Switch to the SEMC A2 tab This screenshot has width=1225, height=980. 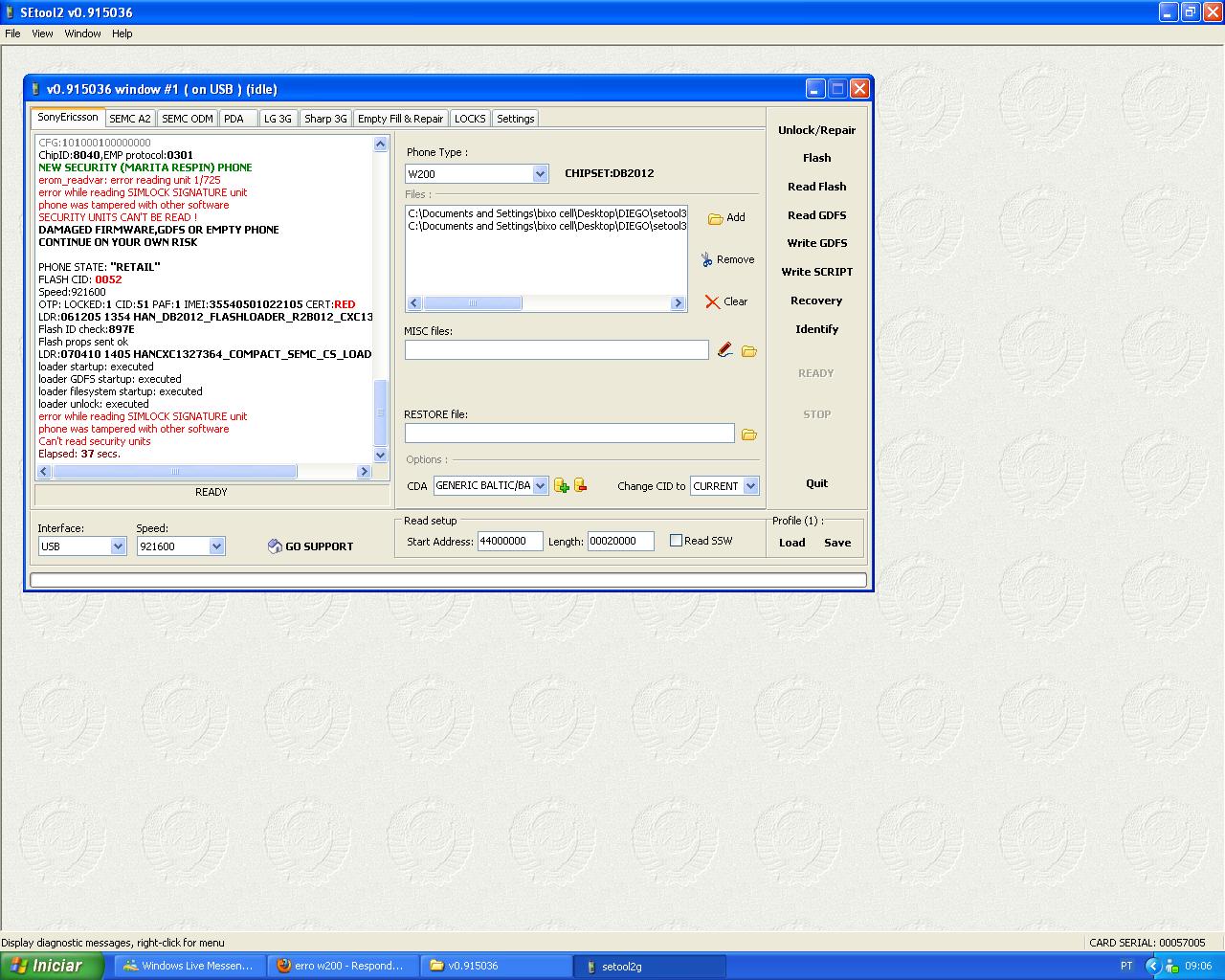point(129,119)
